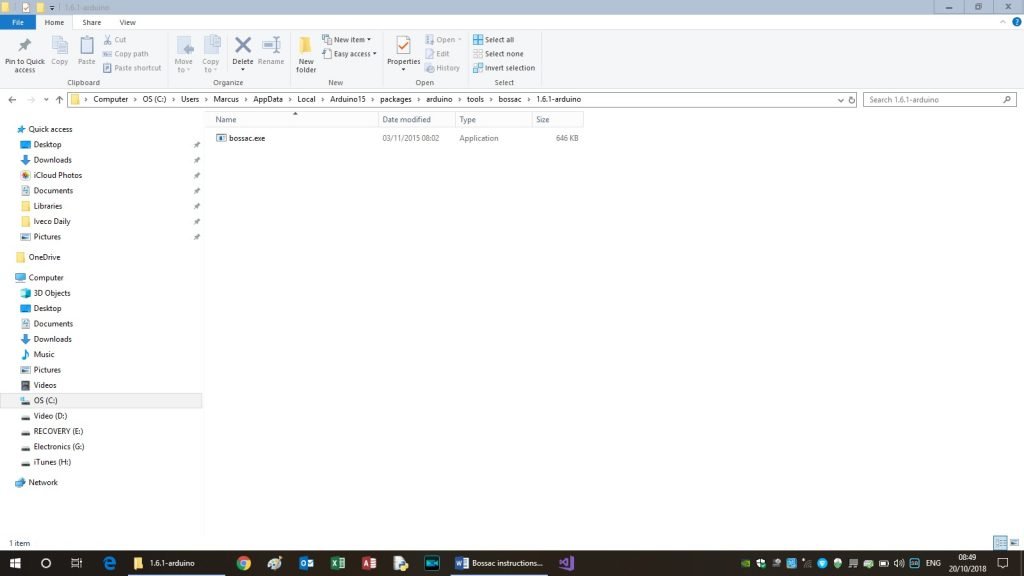This screenshot has width=1024, height=576.
Task: Click the Invert selection ribbon icon
Action: (504, 68)
